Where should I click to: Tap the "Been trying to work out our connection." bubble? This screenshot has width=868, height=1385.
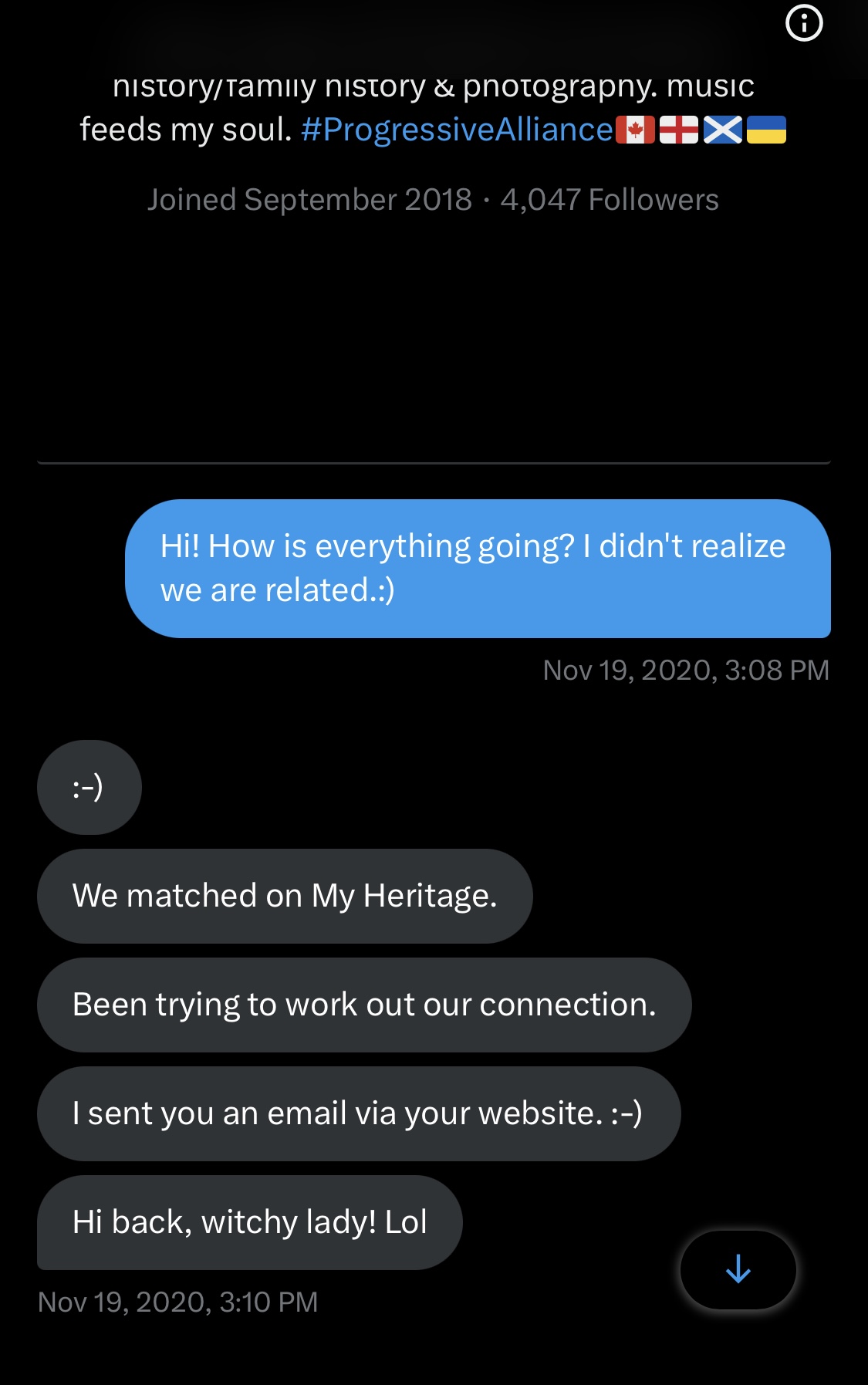363,1005
